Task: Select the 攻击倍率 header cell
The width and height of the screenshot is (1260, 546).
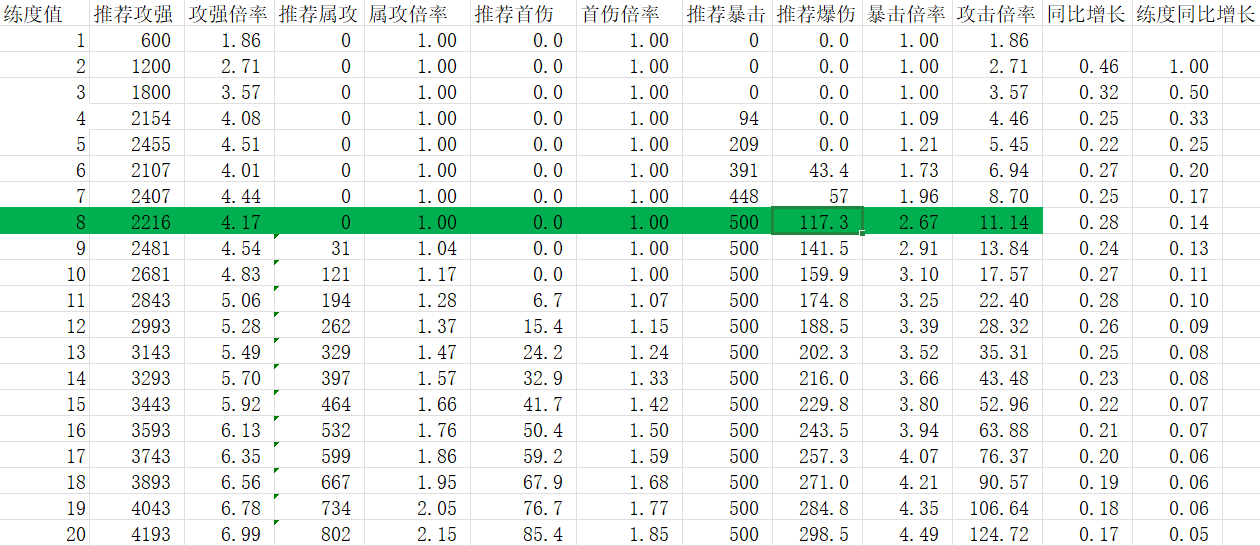Action: click(997, 14)
